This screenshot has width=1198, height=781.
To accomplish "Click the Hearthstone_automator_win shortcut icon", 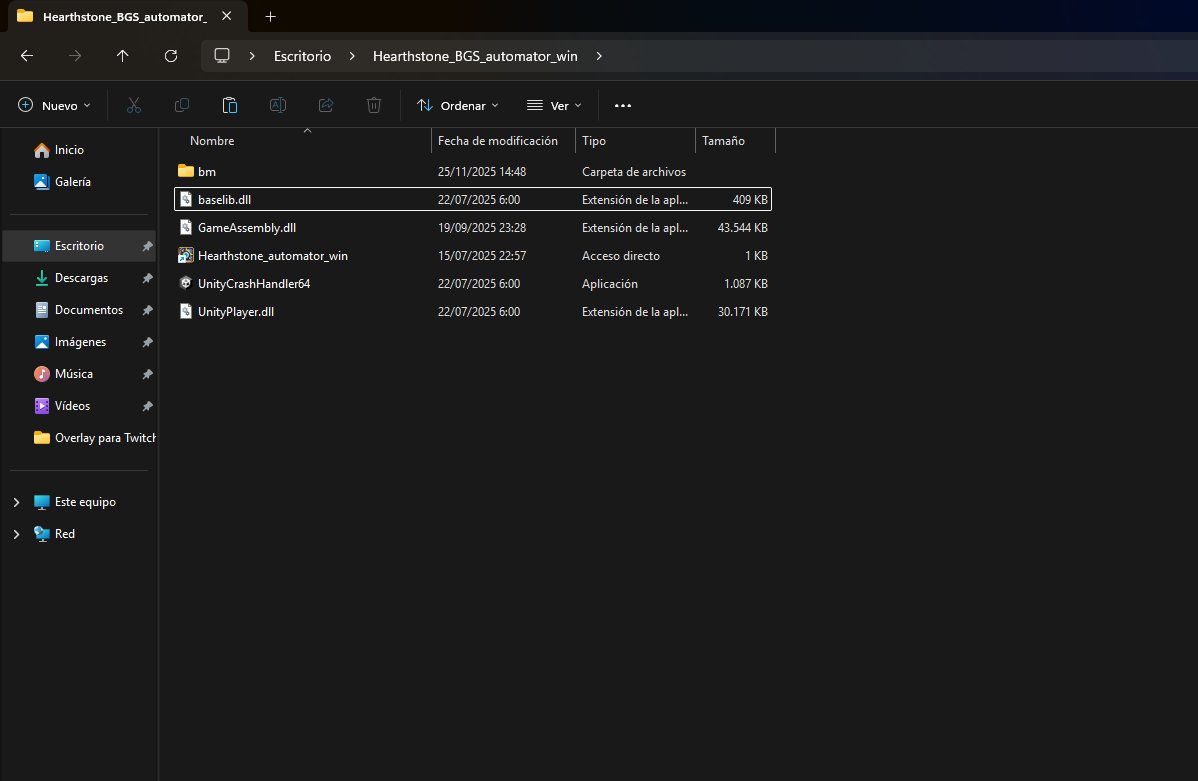I will (x=186, y=255).
